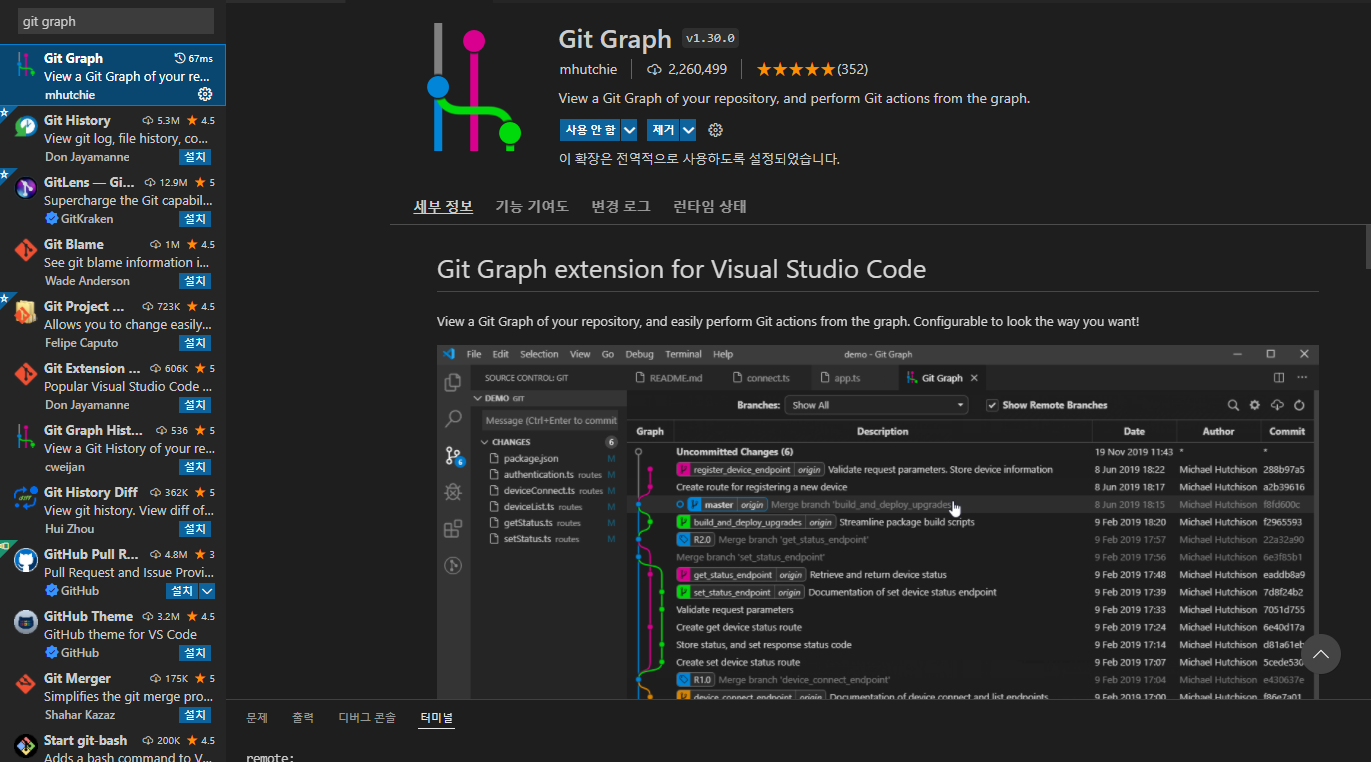Click the GitLens extension icon
The height and width of the screenshot is (762, 1371).
click(26, 190)
